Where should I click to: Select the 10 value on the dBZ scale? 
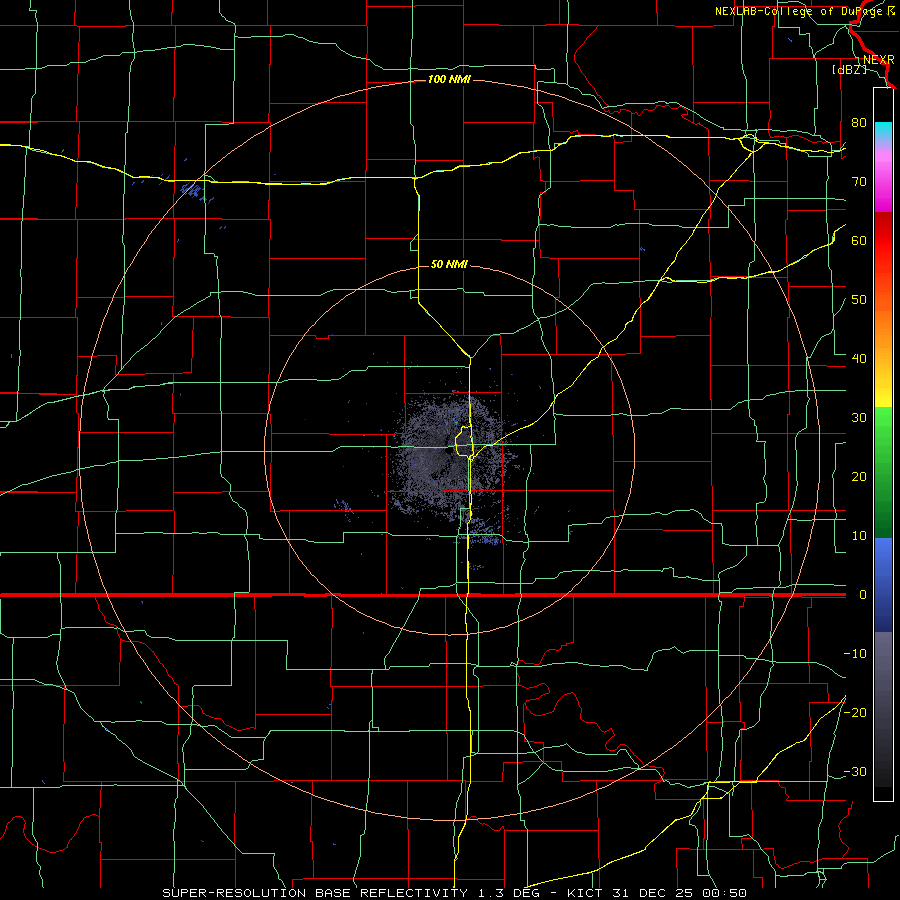(x=859, y=536)
